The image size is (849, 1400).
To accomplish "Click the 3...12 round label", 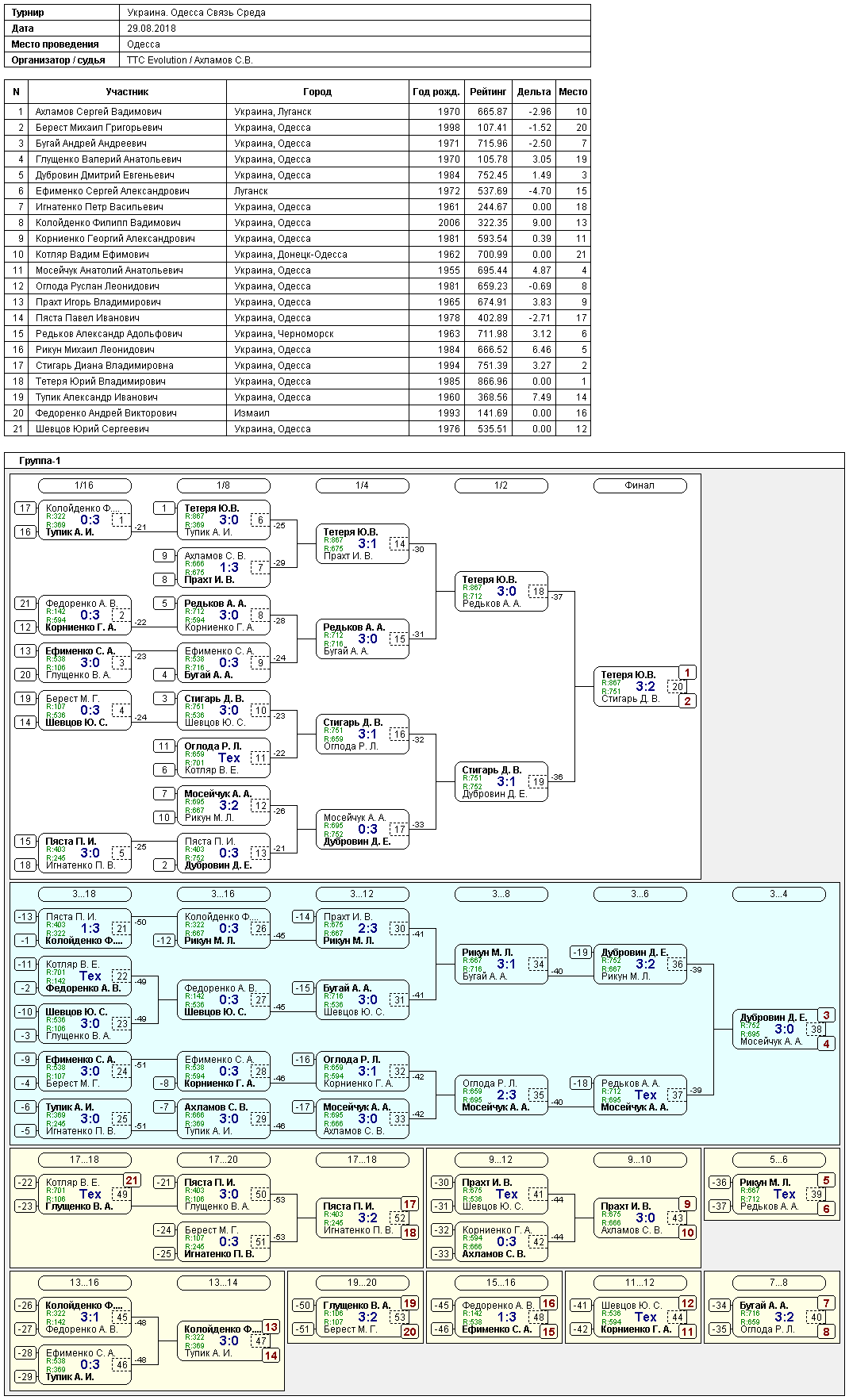I will point(362,894).
